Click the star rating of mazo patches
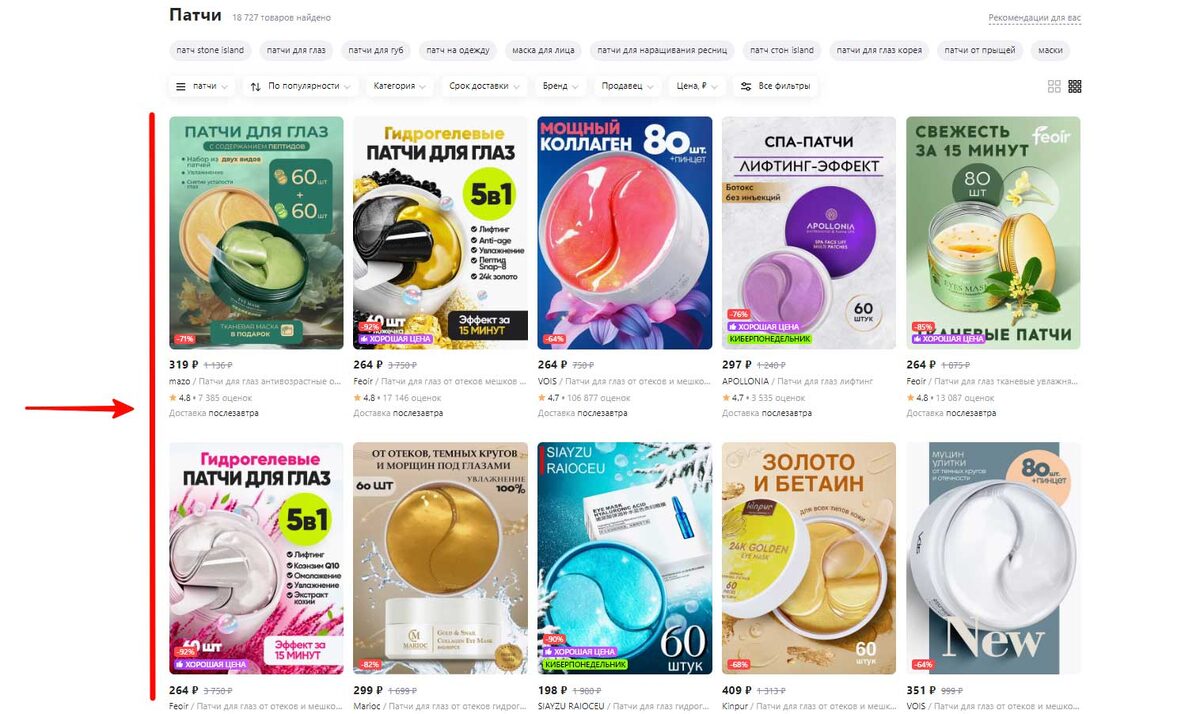 (x=178, y=398)
